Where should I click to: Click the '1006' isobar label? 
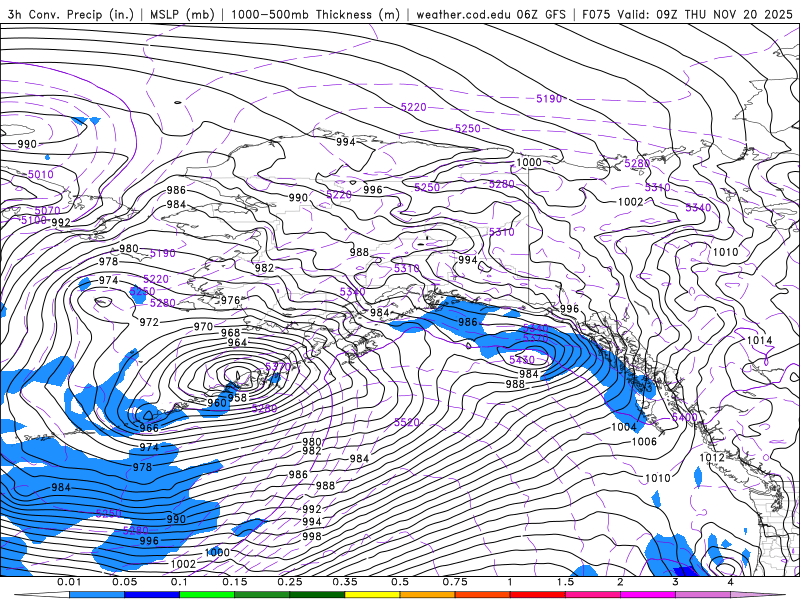click(x=644, y=441)
